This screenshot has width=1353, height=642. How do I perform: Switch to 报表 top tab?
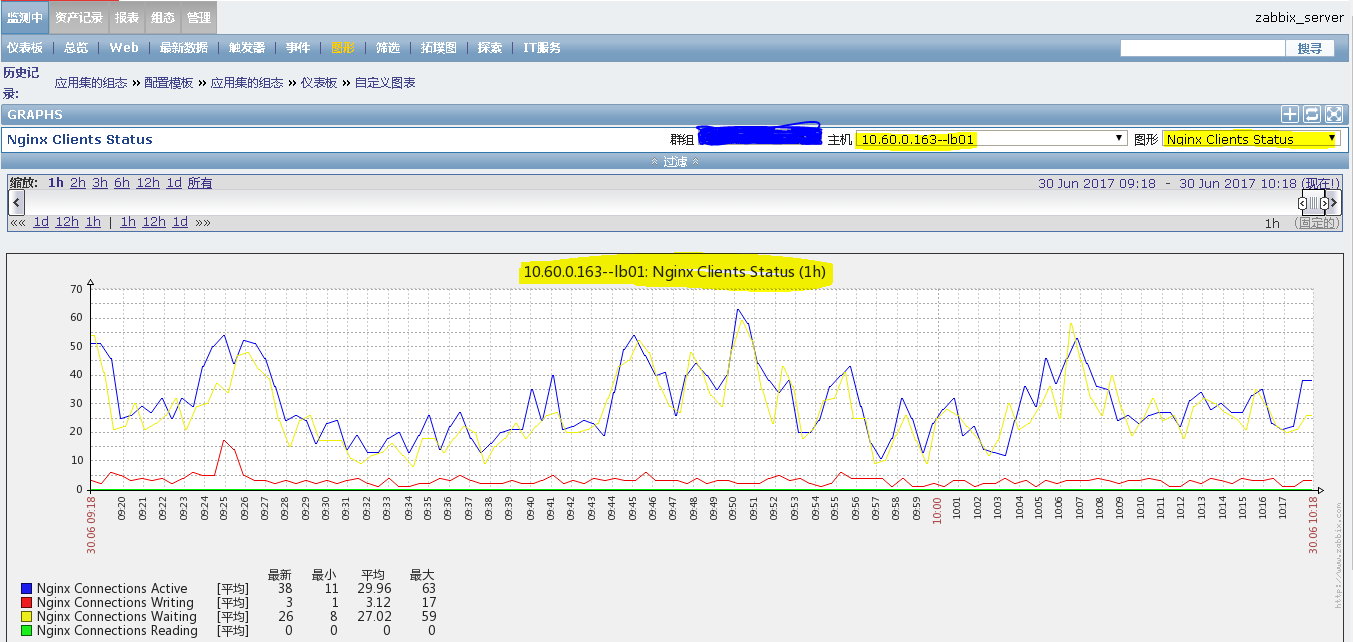tap(127, 17)
